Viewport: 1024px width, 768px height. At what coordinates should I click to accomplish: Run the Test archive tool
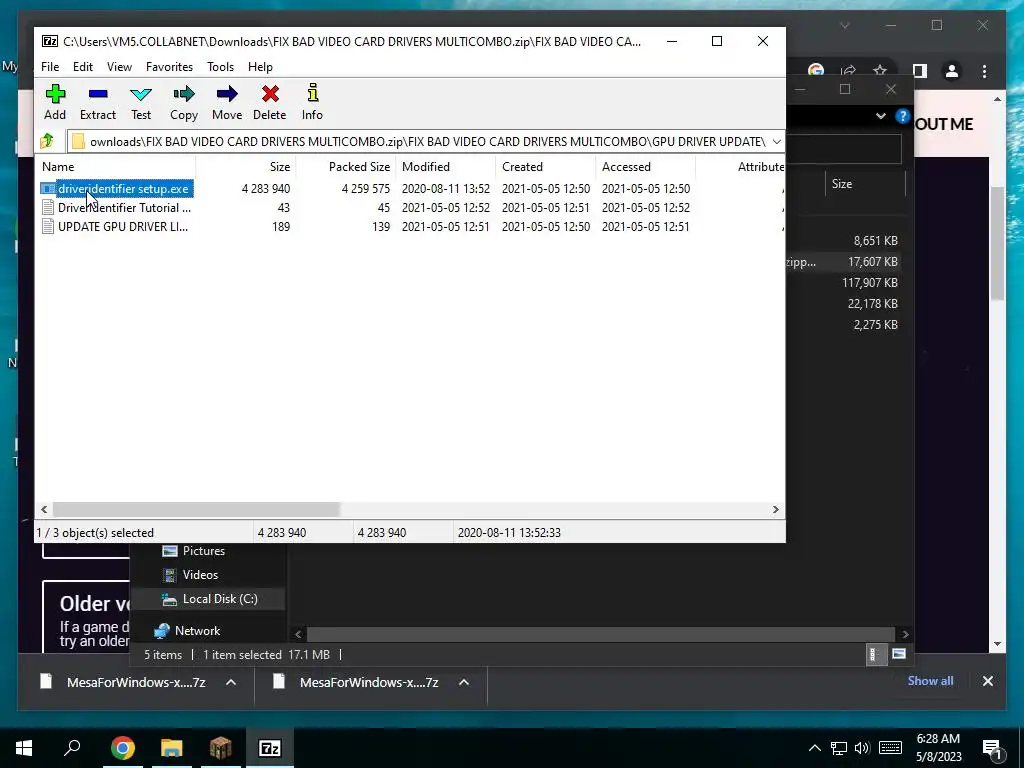[x=141, y=94]
